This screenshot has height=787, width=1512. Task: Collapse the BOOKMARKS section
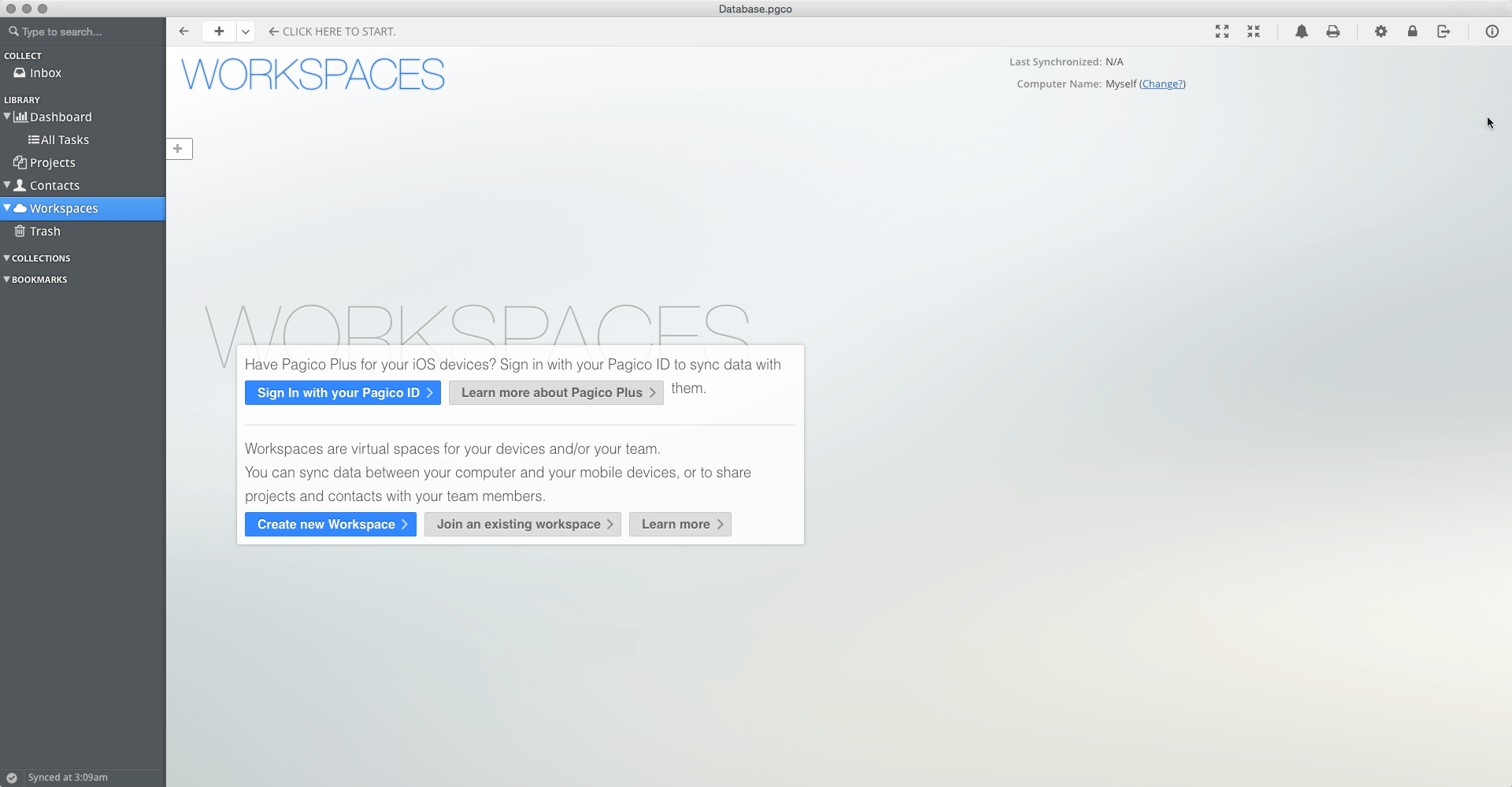coord(7,280)
